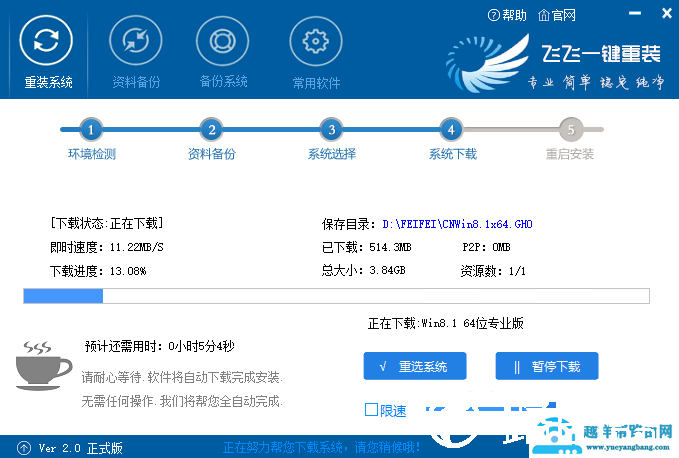Click the 总大小 3.84GB value
This screenshot has height=458, width=679.
click(x=387, y=271)
